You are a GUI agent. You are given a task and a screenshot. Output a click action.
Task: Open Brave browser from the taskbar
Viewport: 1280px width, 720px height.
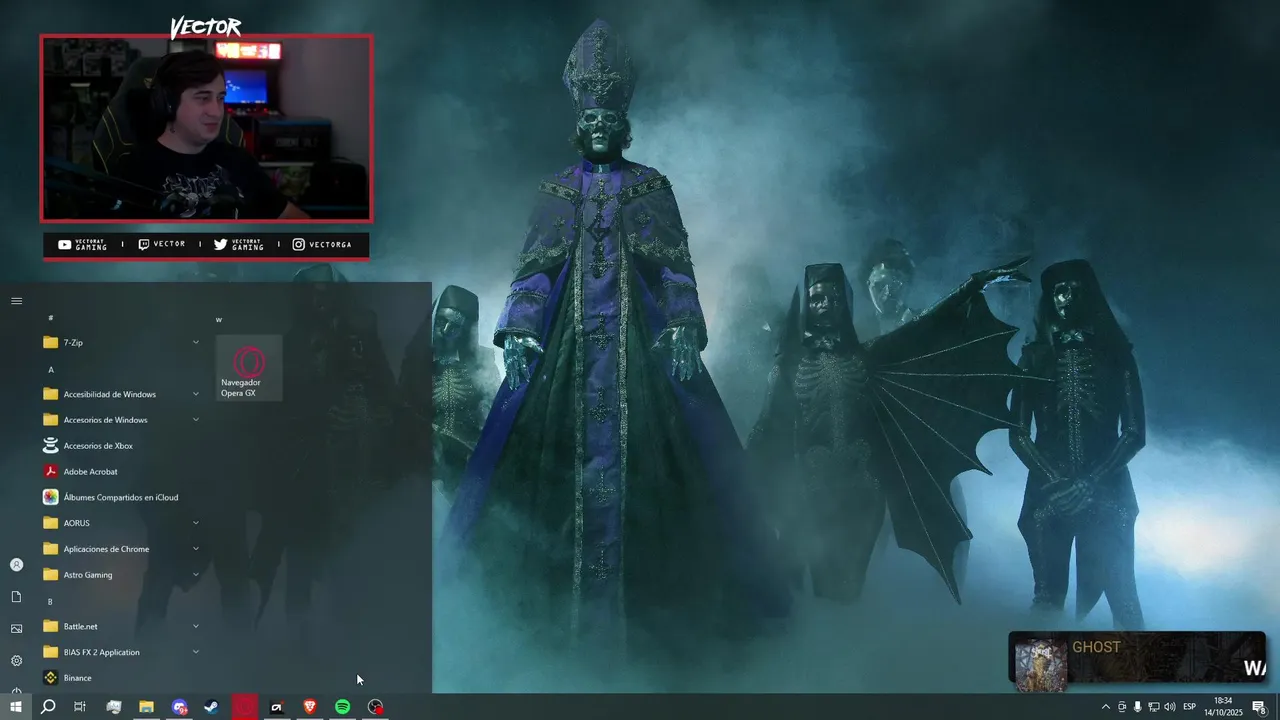coord(310,707)
